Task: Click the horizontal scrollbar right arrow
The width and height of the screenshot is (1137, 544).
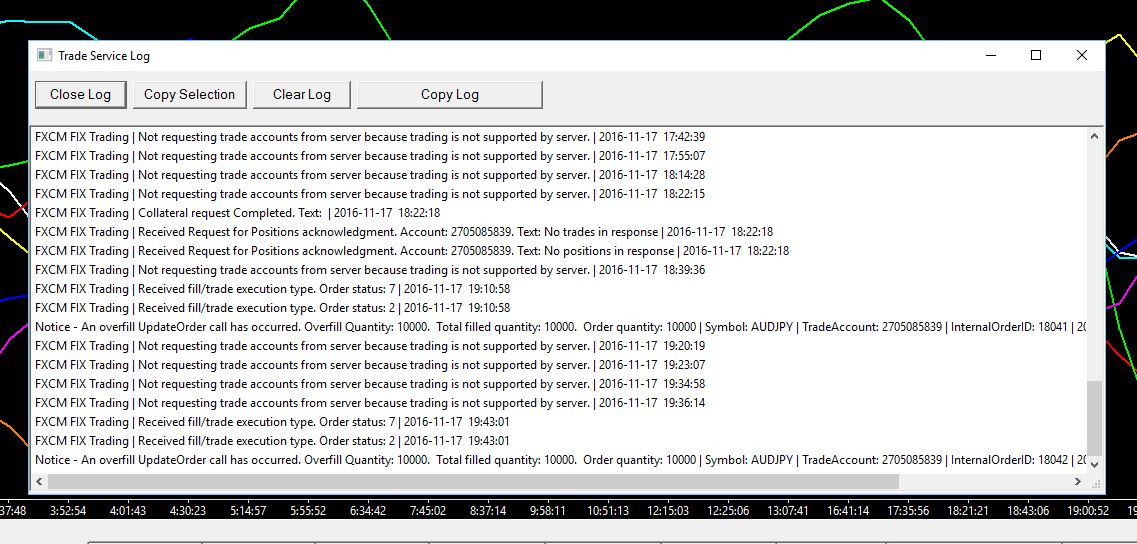Action: click(x=1078, y=482)
